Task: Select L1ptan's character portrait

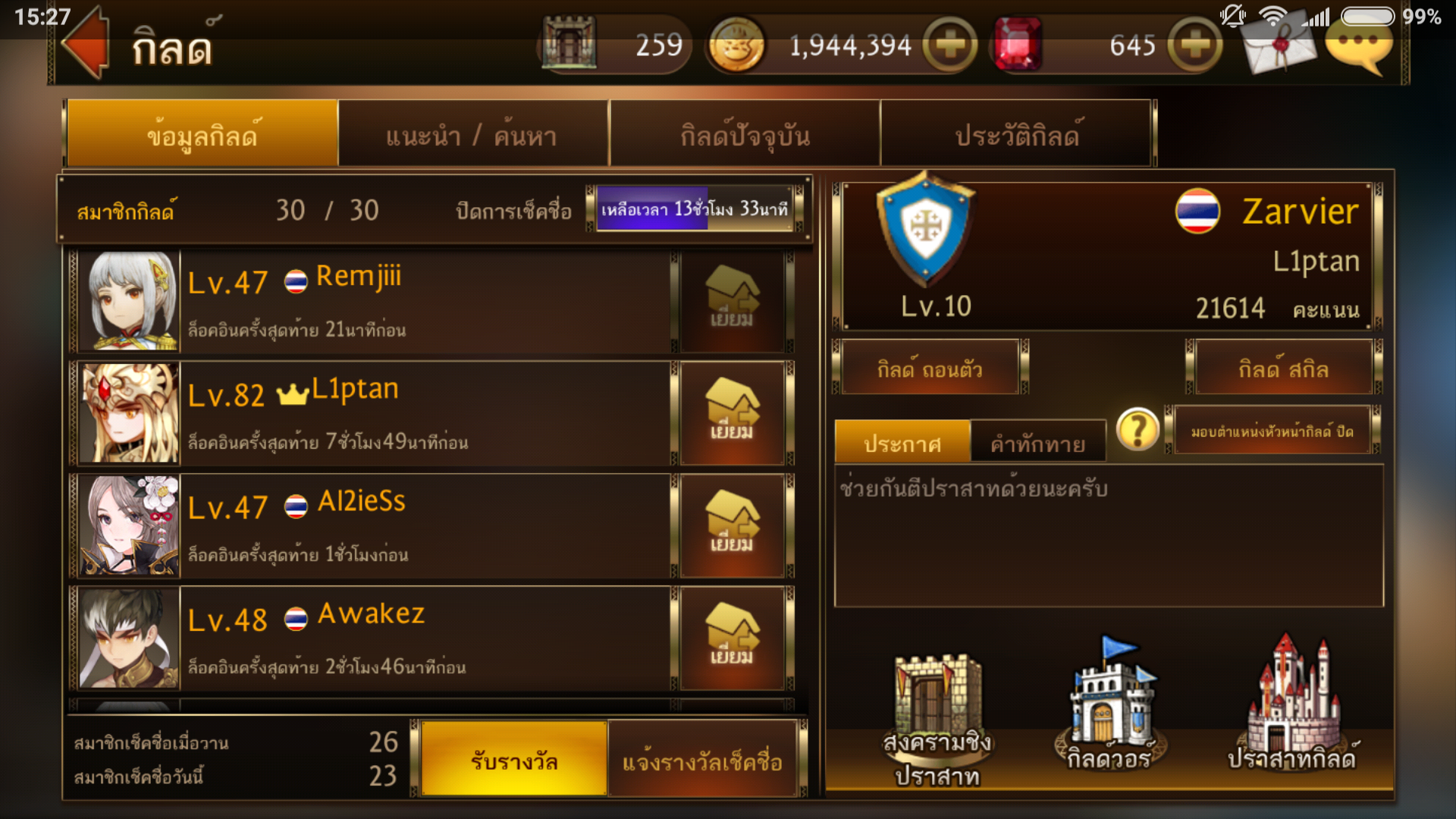Action: tap(129, 413)
